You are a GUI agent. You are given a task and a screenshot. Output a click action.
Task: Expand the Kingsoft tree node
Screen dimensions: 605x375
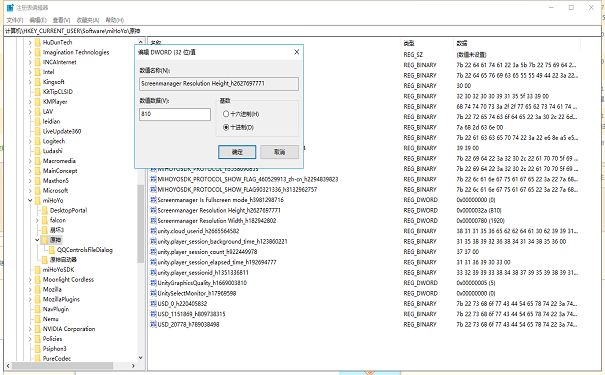(x=30, y=82)
